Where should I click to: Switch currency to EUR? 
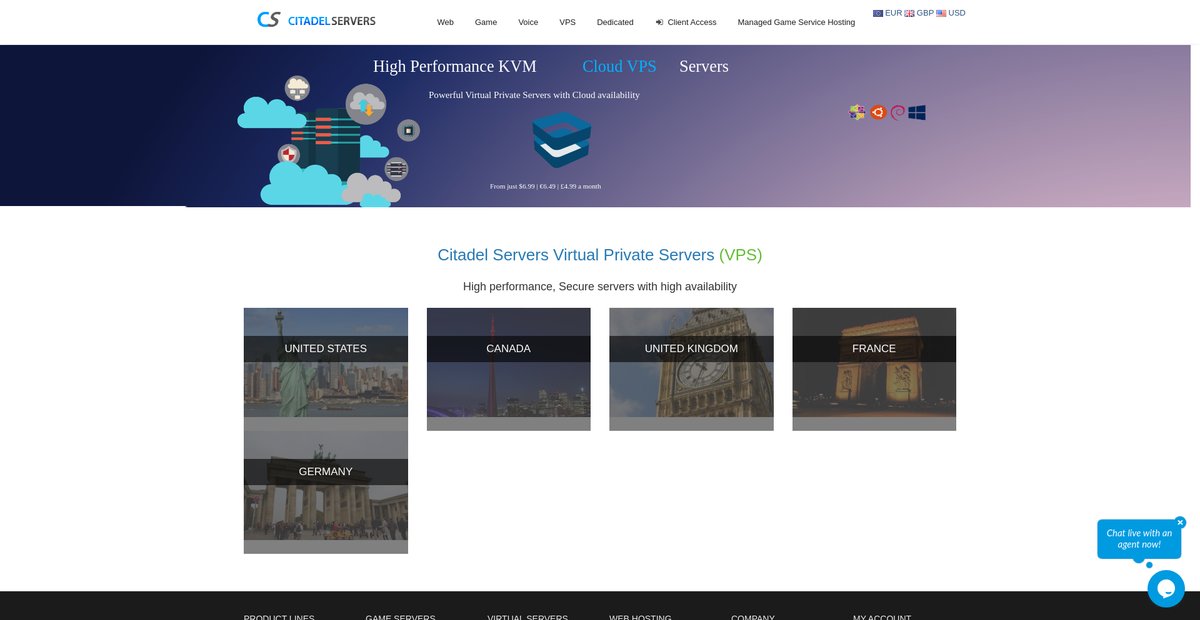tap(893, 13)
